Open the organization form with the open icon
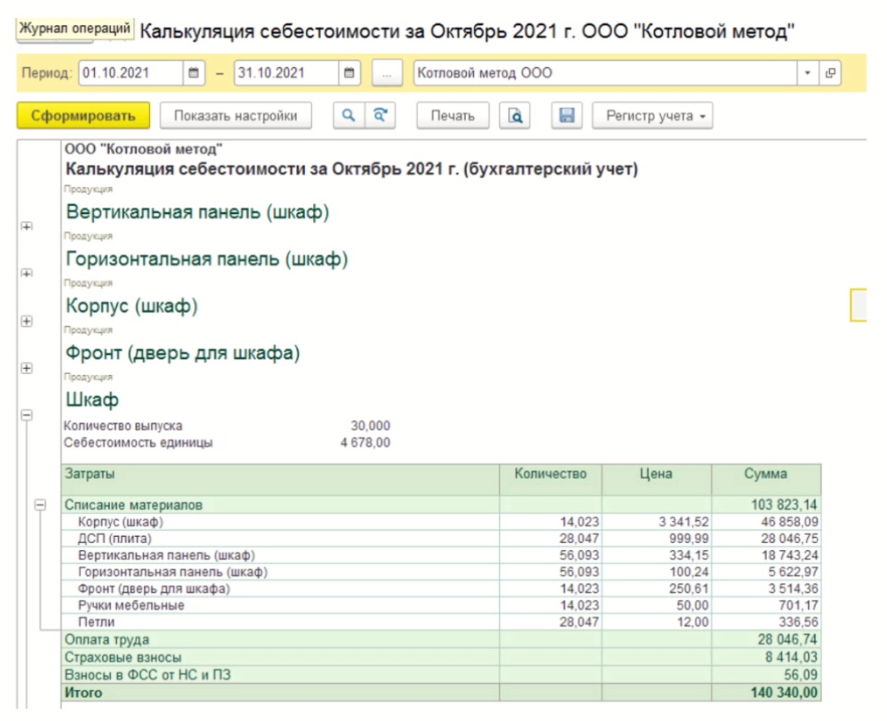This screenshot has width=887, height=721. (830, 74)
